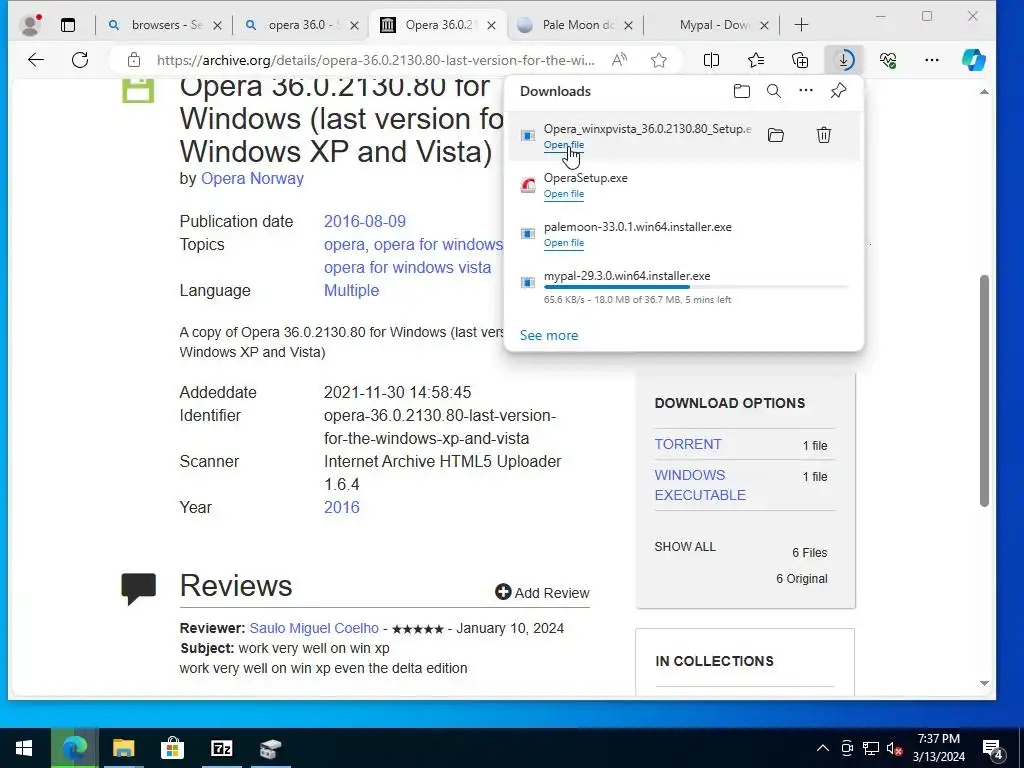1024x768 pixels.
Task: Open more options in Downloads panel
Action: (x=806, y=91)
